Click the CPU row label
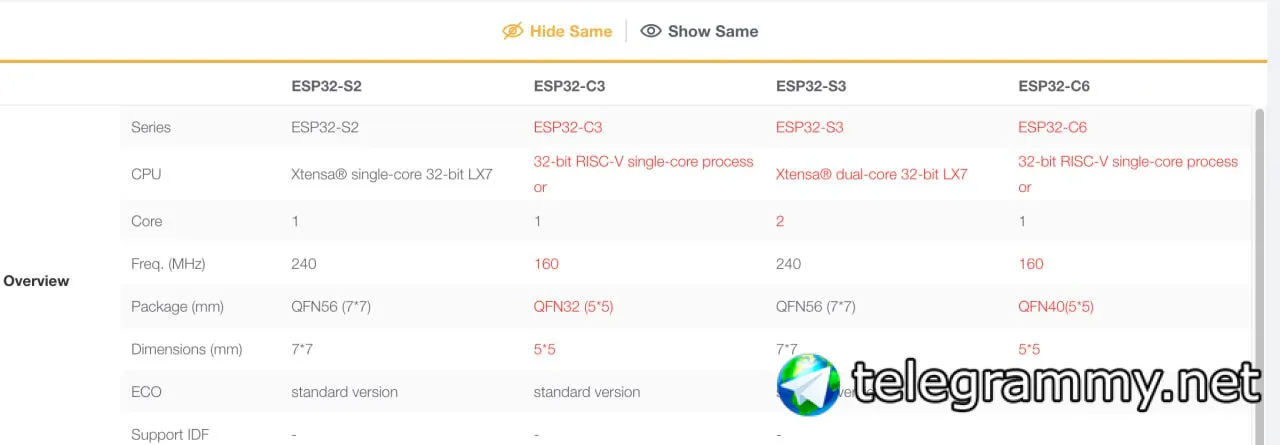The height and width of the screenshot is (445, 1280). click(146, 174)
